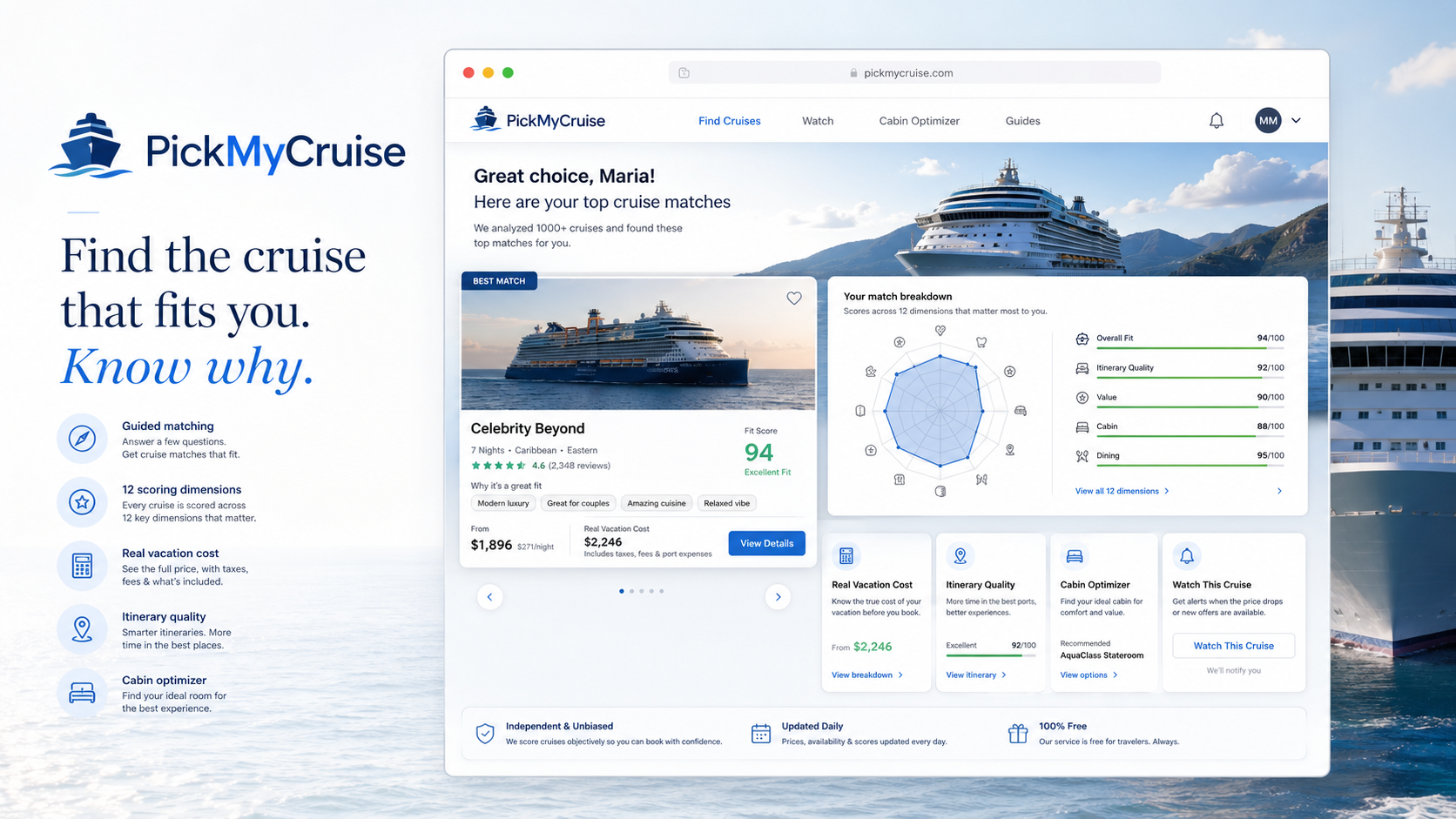
Task: Click the green maximize window button
Action: [508, 73]
